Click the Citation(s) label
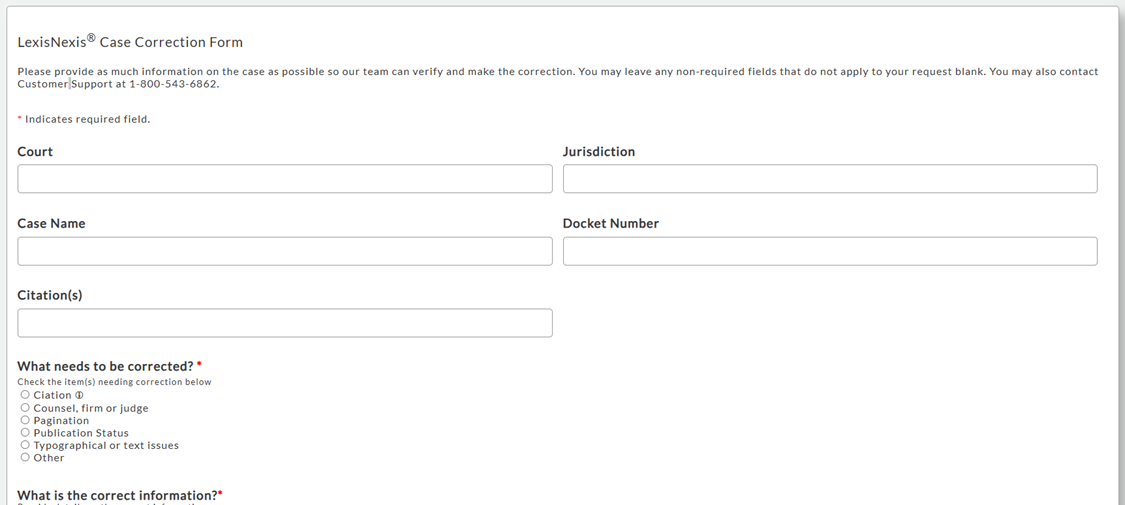 [x=50, y=295]
